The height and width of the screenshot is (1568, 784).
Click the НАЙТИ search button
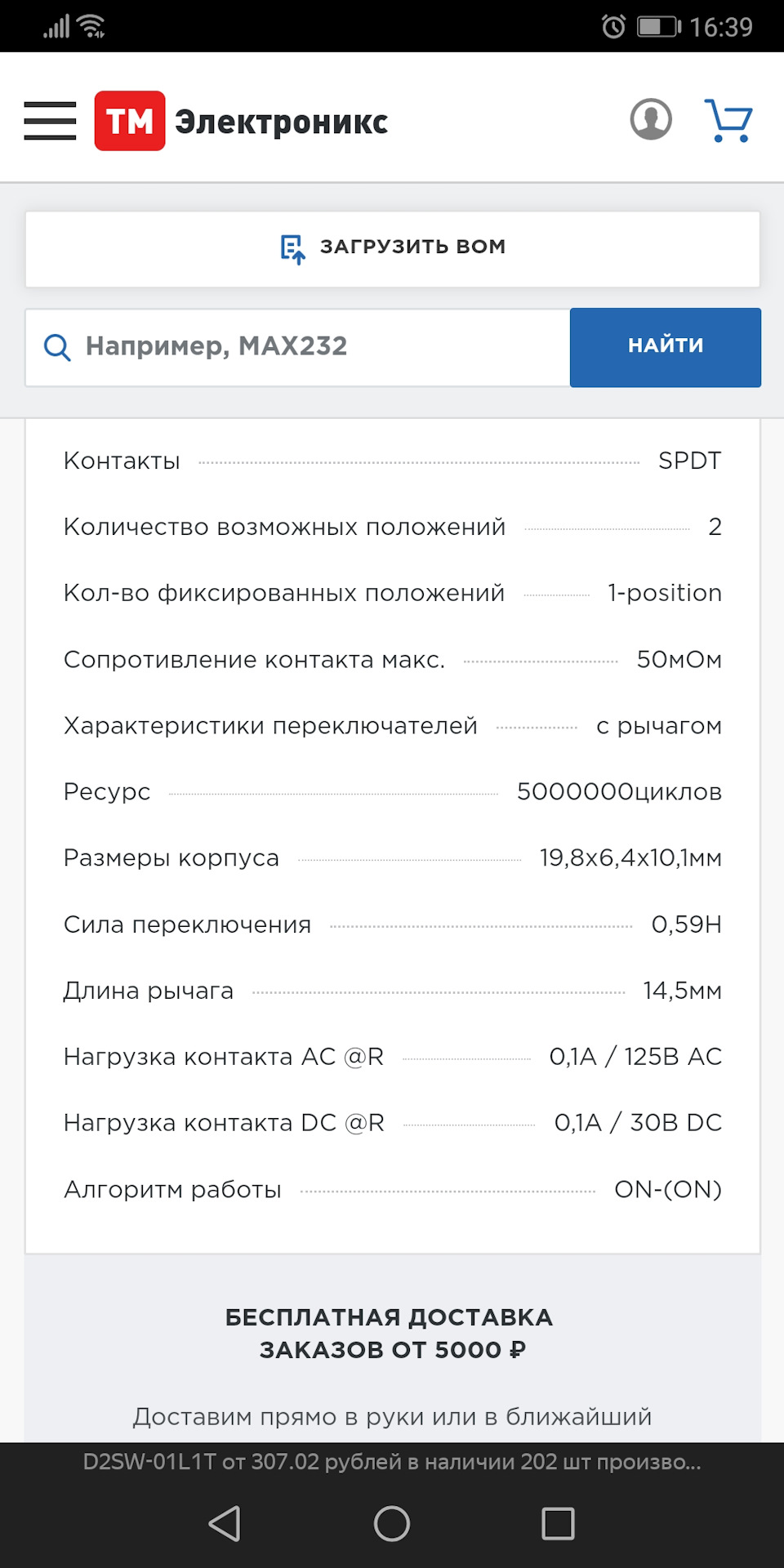[665, 346]
